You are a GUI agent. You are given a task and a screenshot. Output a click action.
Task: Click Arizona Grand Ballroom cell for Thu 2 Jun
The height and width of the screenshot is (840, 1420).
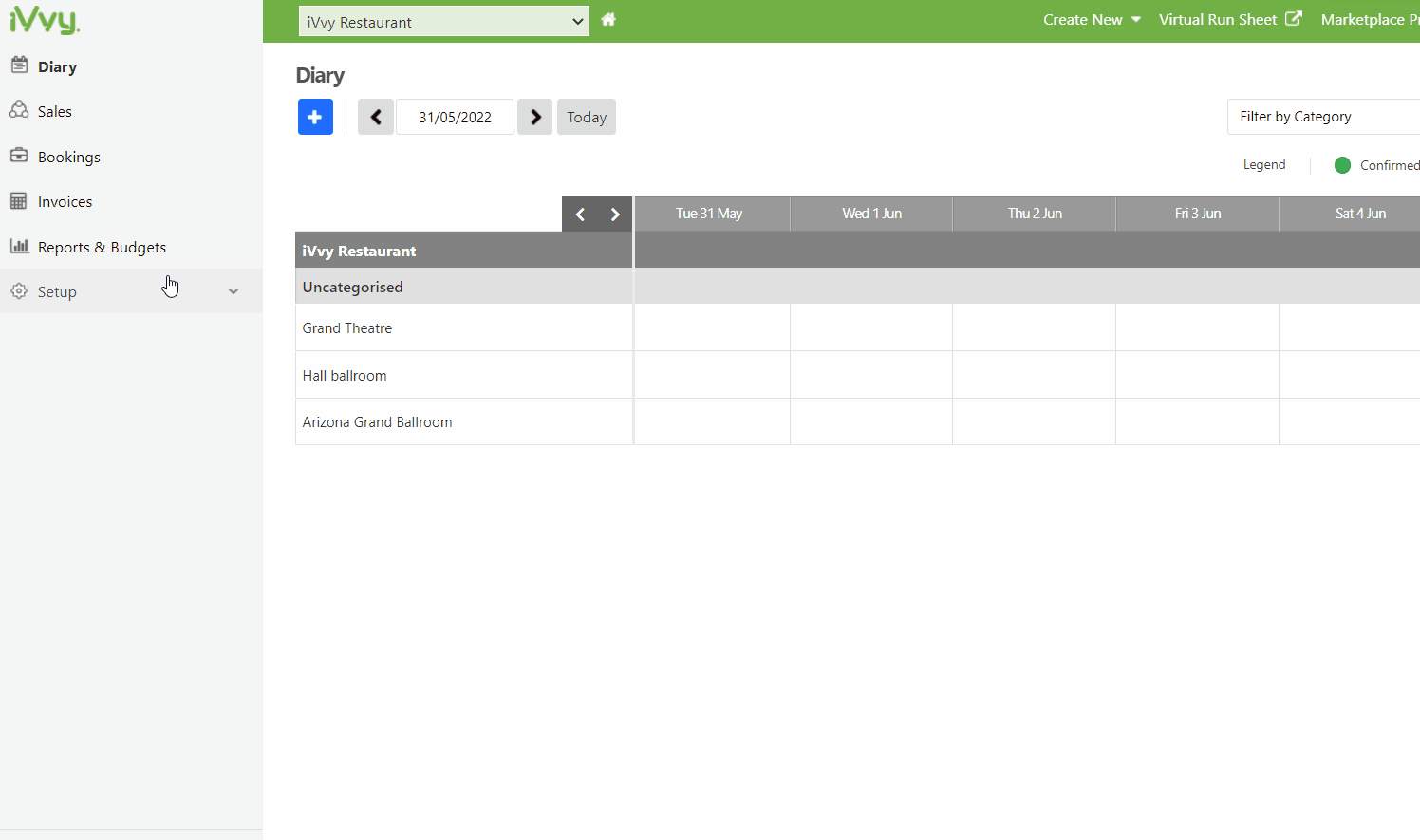coord(1035,421)
